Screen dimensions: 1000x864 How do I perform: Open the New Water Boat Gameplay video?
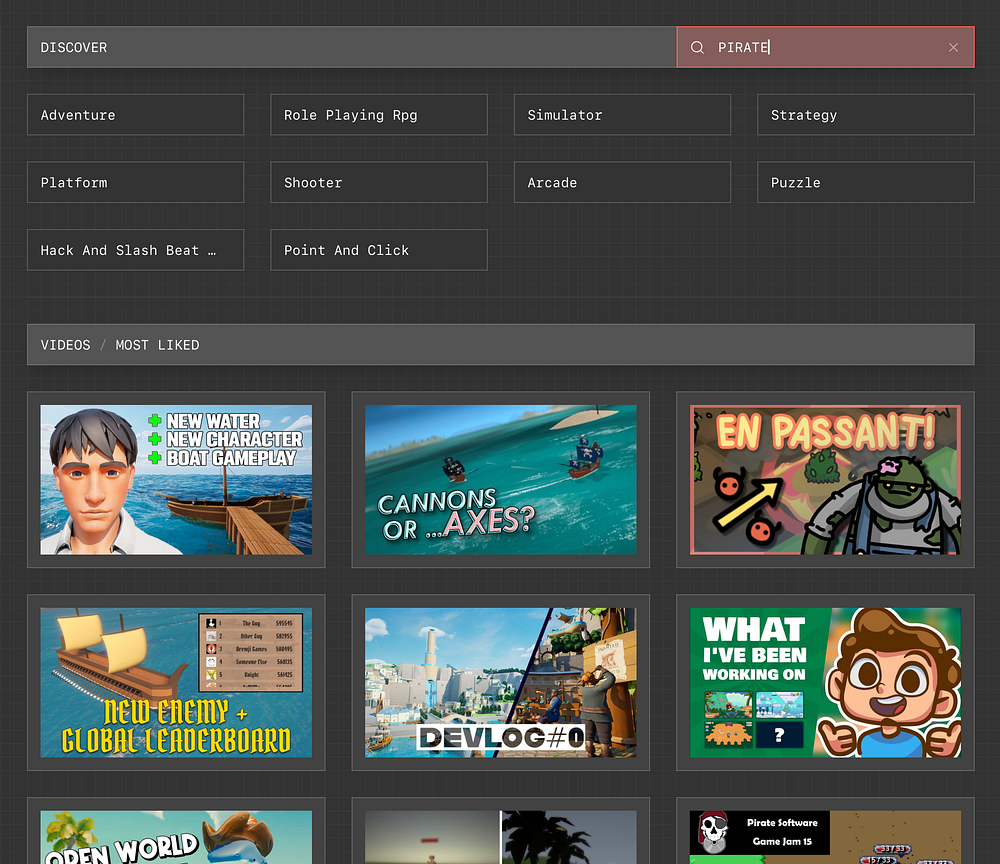pos(176,480)
